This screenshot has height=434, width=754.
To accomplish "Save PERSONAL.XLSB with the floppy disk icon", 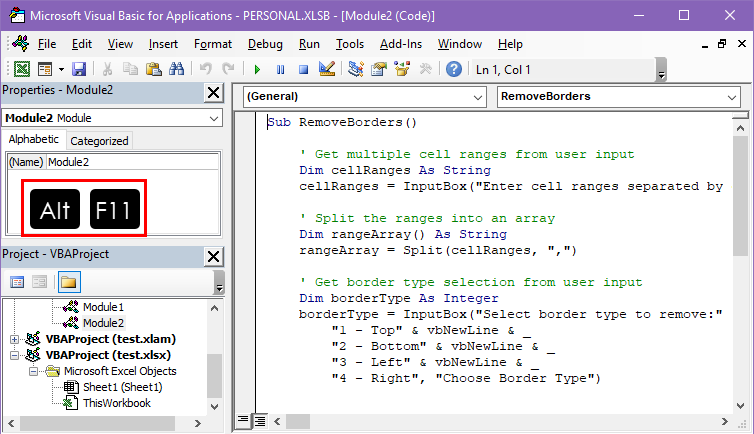I will (79, 69).
